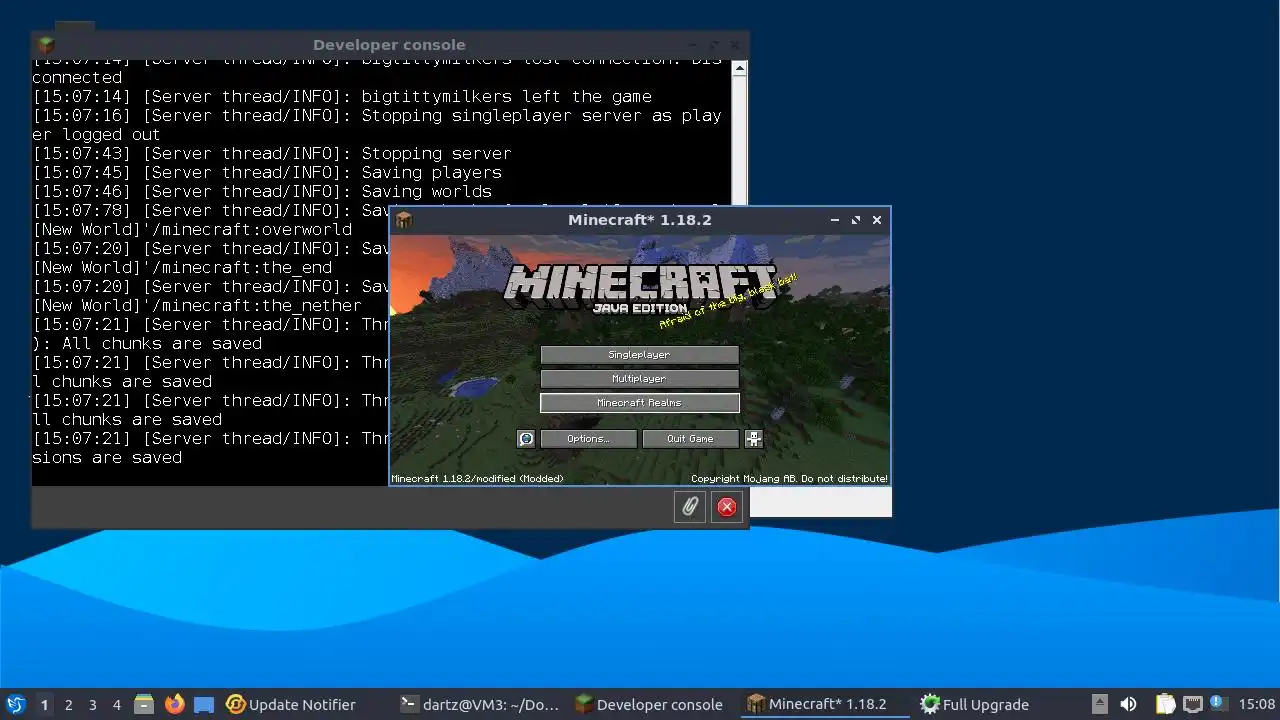Click the Multiplayer button
This screenshot has height=720, width=1280.
(640, 379)
